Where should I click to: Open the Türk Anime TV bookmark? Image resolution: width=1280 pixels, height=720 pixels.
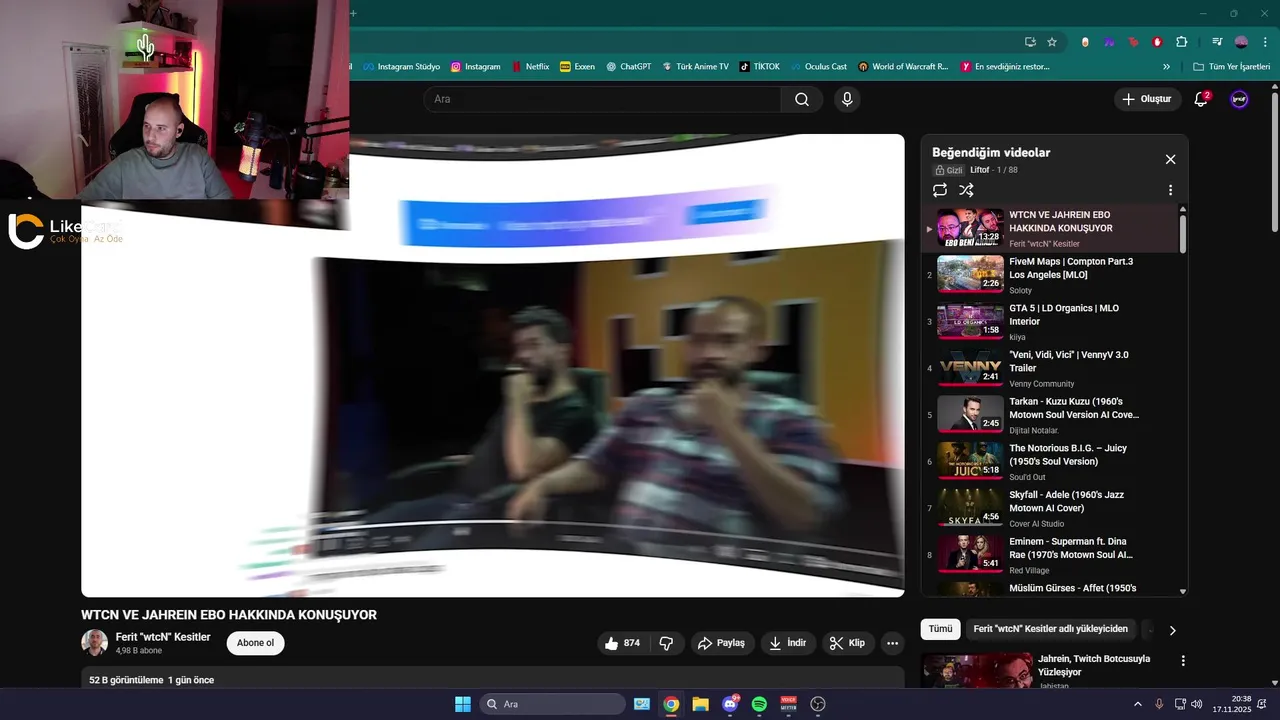point(695,67)
